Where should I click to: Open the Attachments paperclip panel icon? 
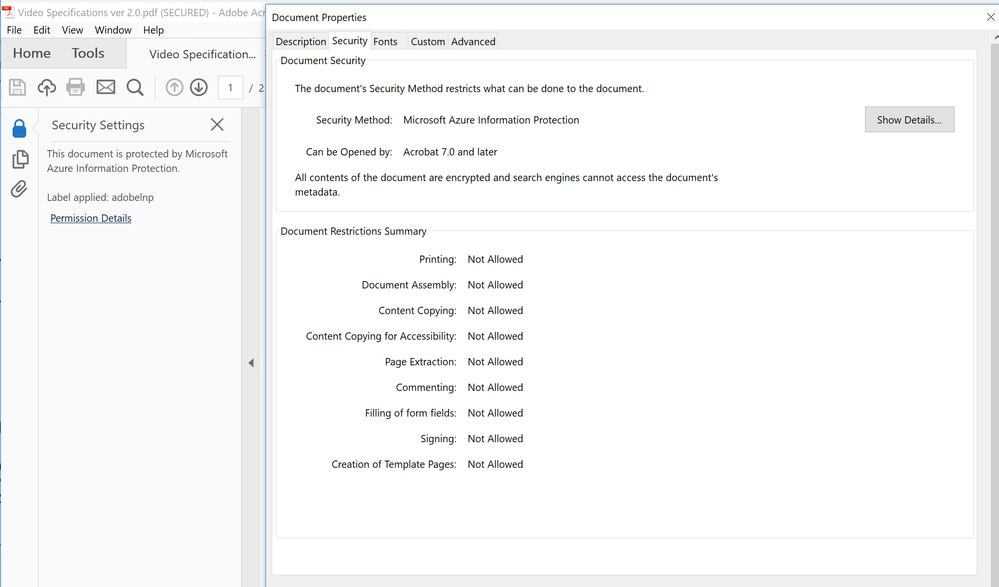19,189
